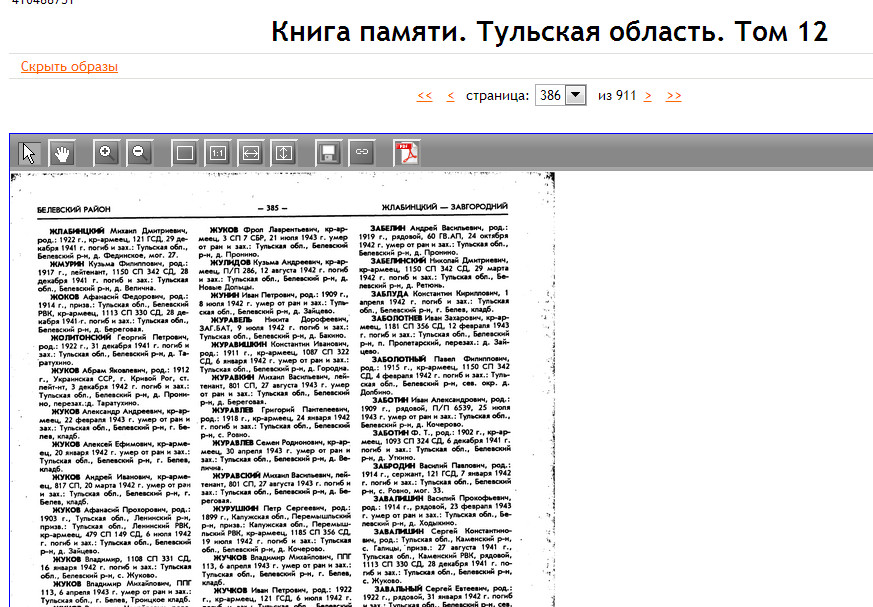The width and height of the screenshot is (873, 607).
Task: Click the 'Скрыть образы' link
Action: [x=69, y=67]
